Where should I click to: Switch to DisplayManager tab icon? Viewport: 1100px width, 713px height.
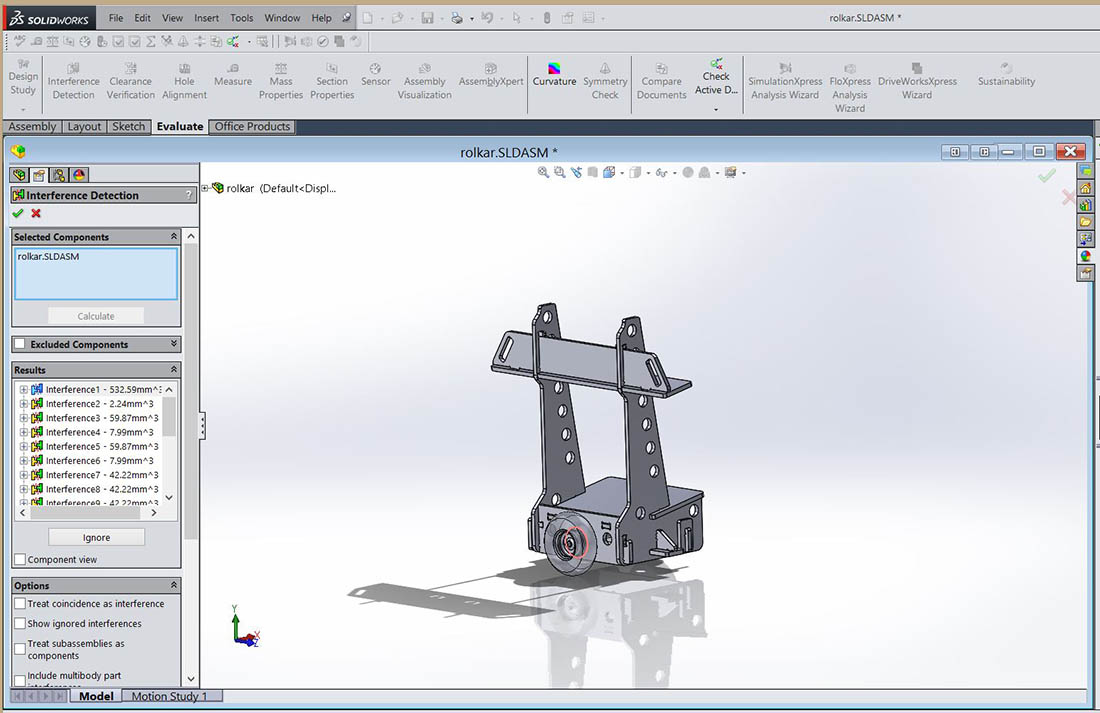pos(79,175)
